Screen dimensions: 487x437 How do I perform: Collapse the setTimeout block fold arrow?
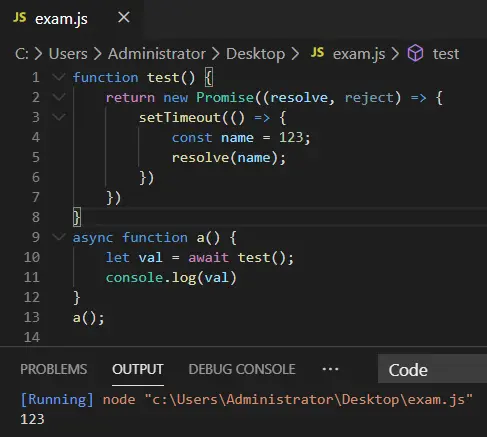[x=59, y=117]
